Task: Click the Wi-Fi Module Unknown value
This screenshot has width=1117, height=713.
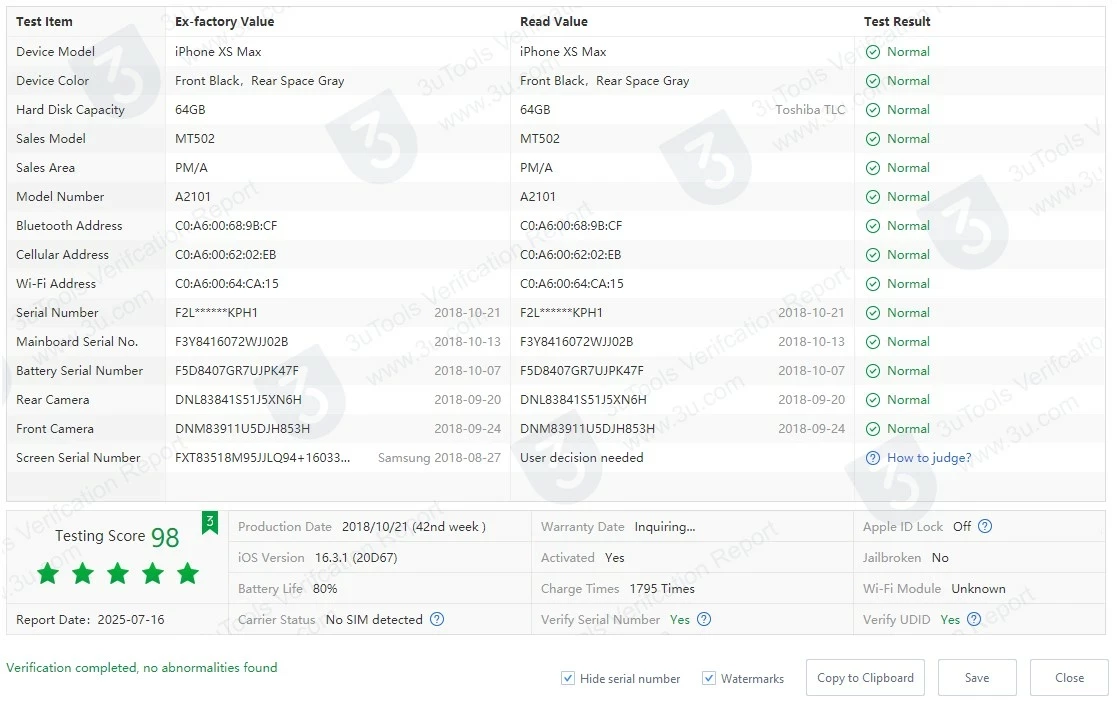Action: (978, 588)
